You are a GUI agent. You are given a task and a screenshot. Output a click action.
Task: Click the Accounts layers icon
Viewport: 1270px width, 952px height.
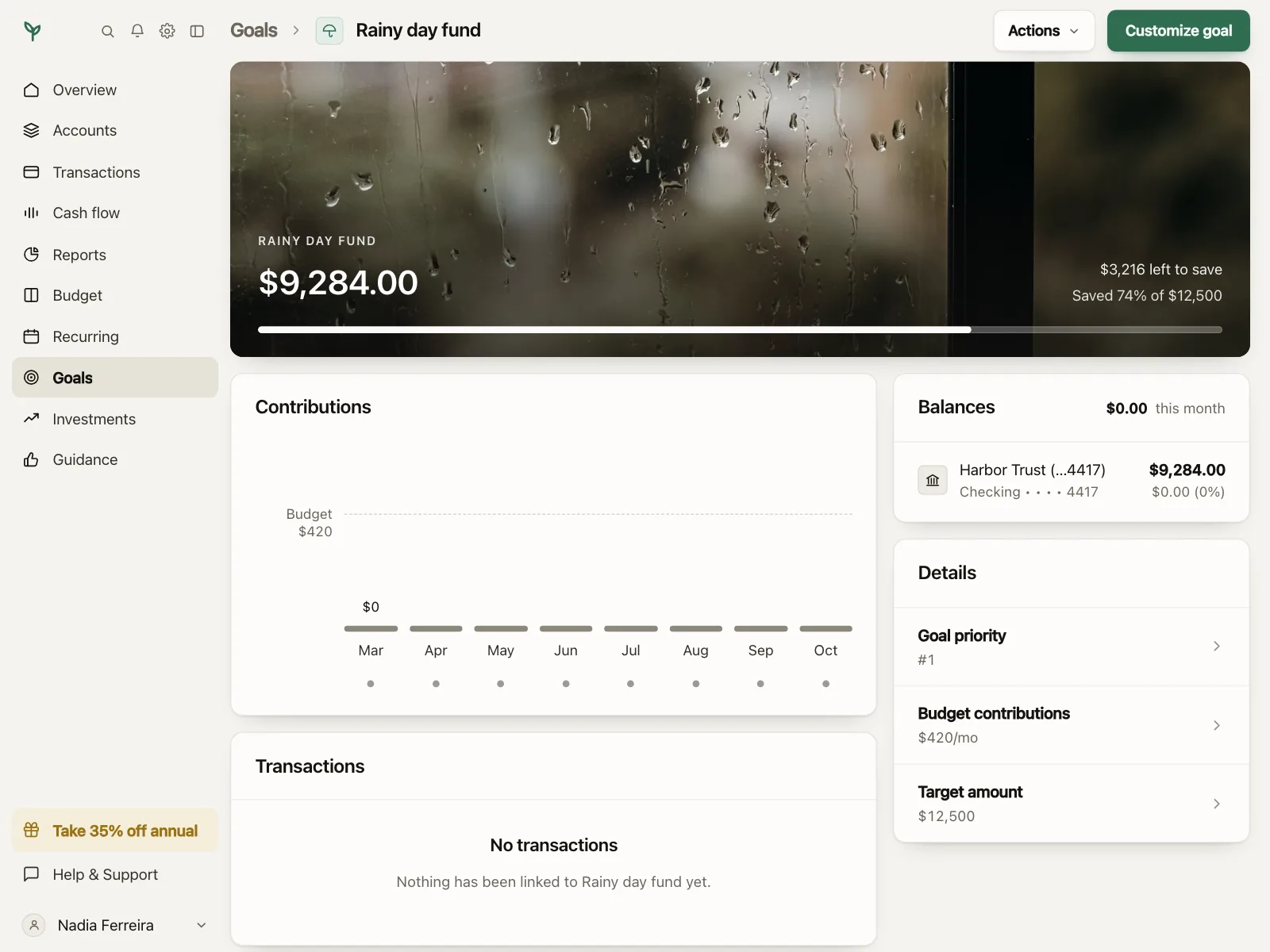[x=32, y=130]
